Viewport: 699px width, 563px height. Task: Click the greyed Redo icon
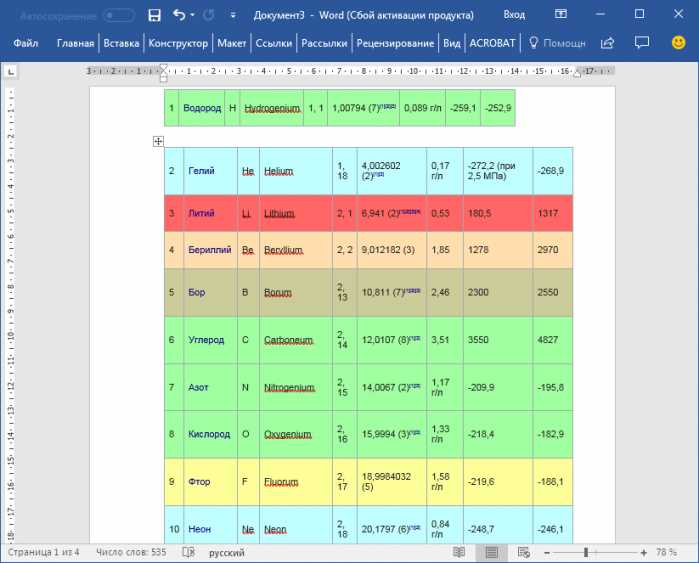coord(209,16)
